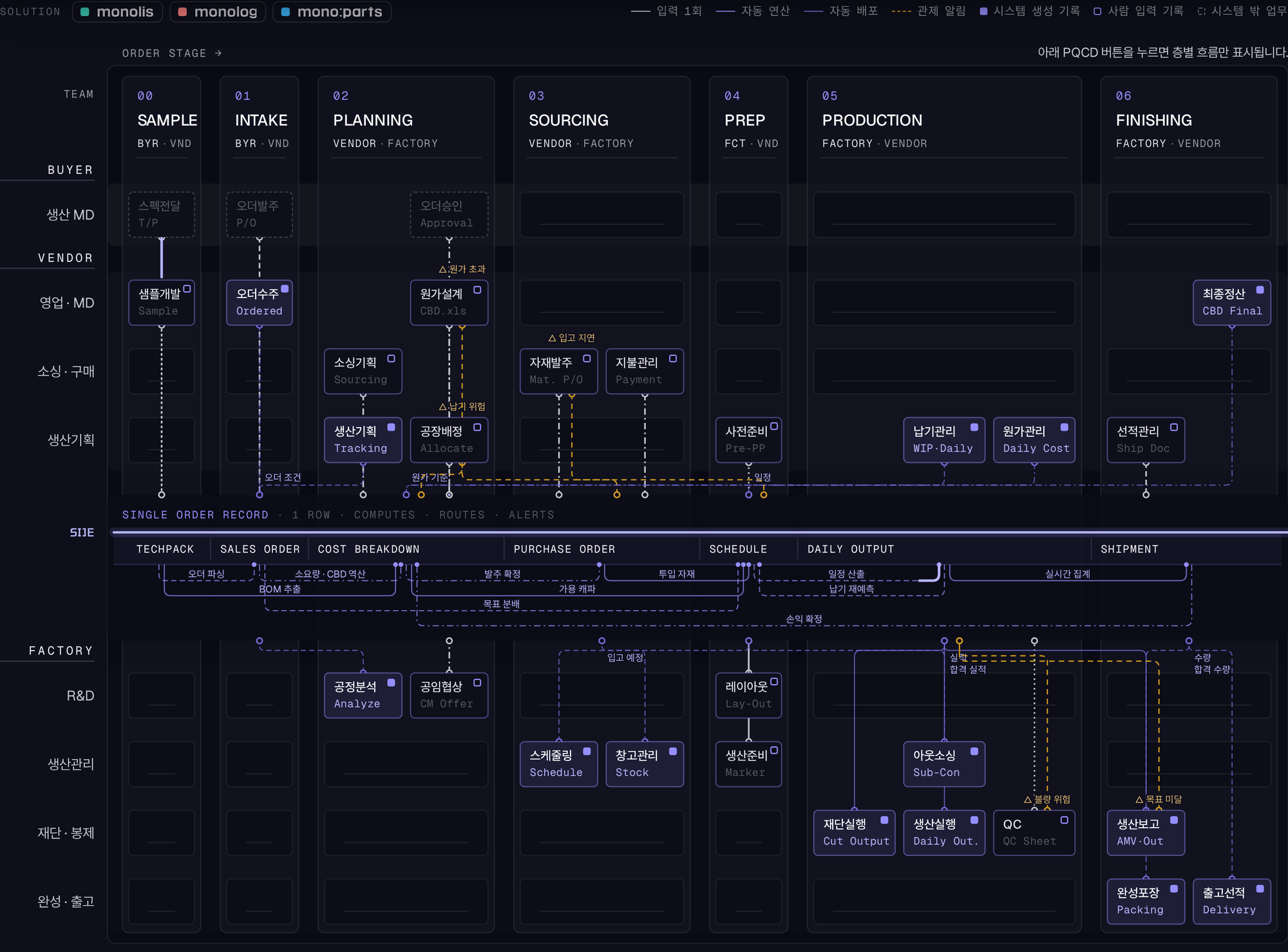
Task: Select the COST BREAKDOWN record column
Action: [x=368, y=549]
